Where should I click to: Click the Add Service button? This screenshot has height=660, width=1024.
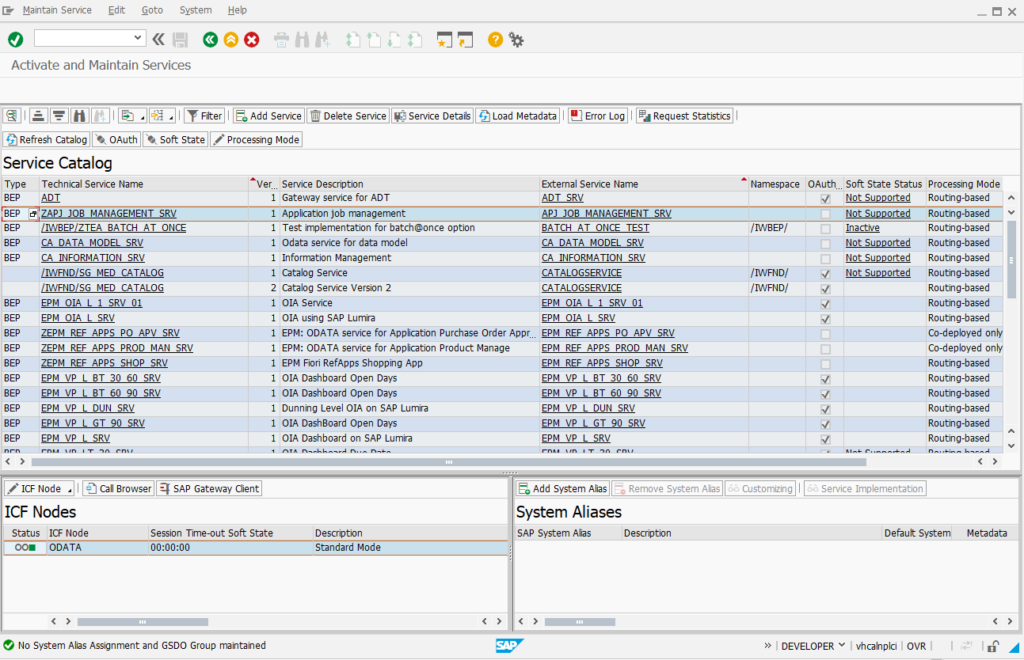pyautogui.click(x=268, y=116)
